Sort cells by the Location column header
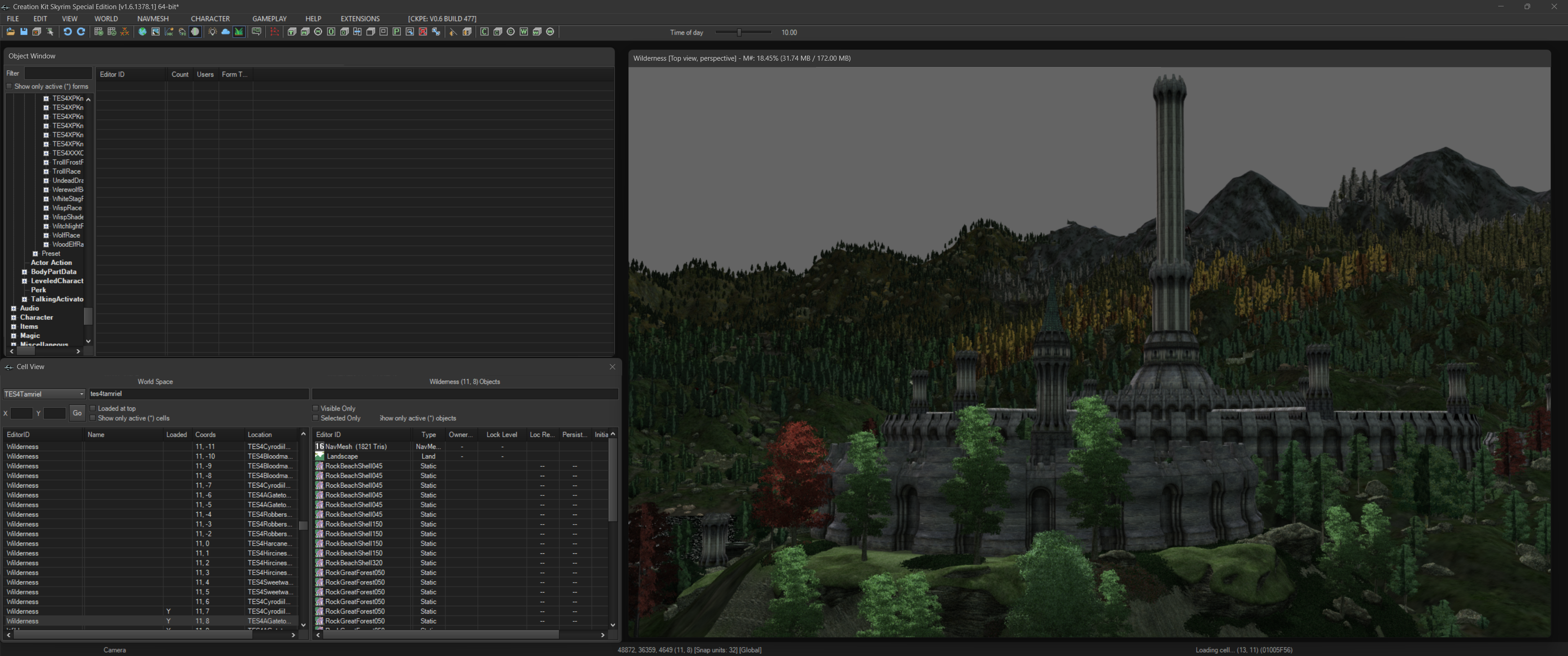The image size is (1568, 656). tap(271, 434)
